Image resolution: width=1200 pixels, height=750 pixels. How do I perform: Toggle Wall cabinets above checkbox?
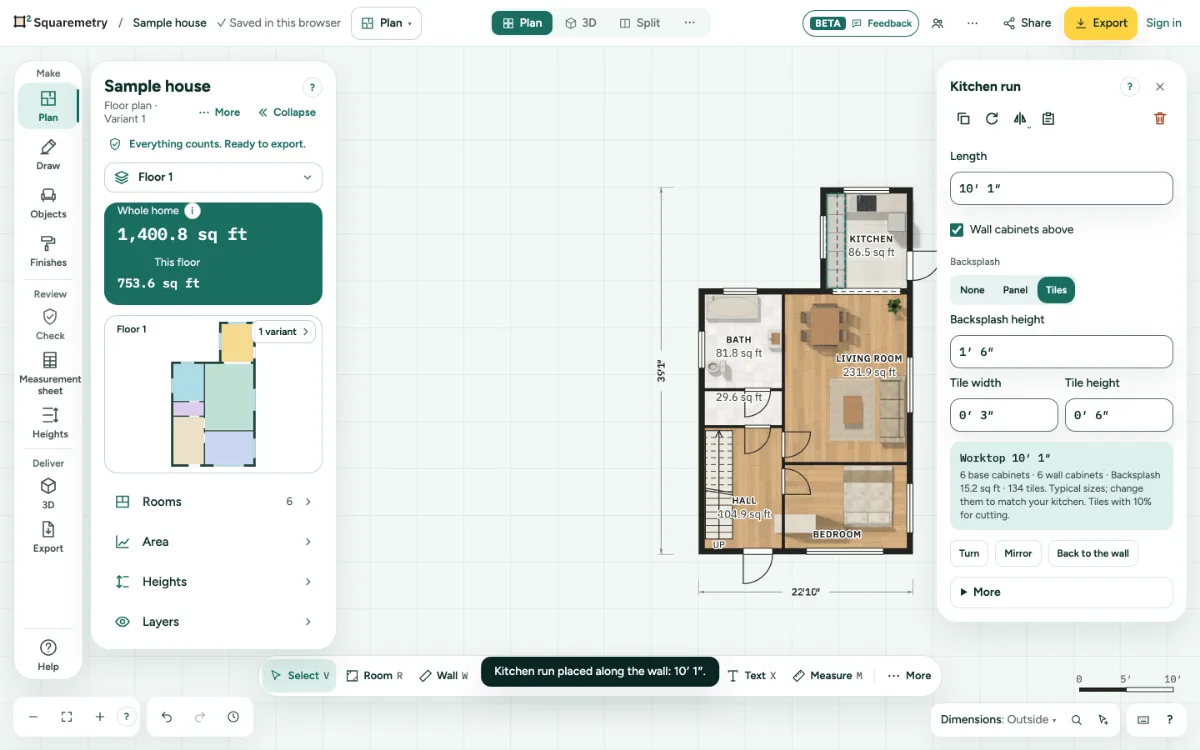click(x=957, y=230)
